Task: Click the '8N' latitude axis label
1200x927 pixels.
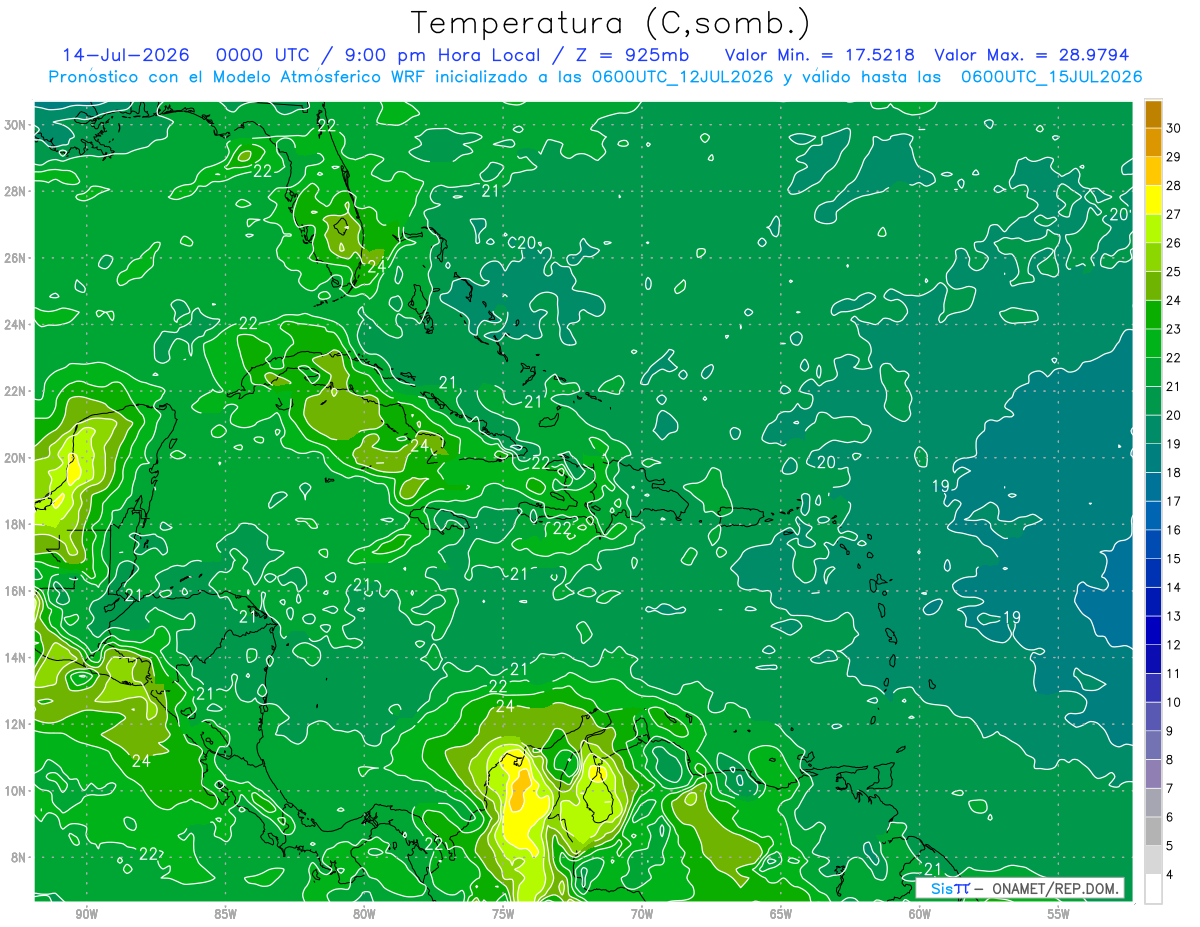Action: tap(19, 857)
